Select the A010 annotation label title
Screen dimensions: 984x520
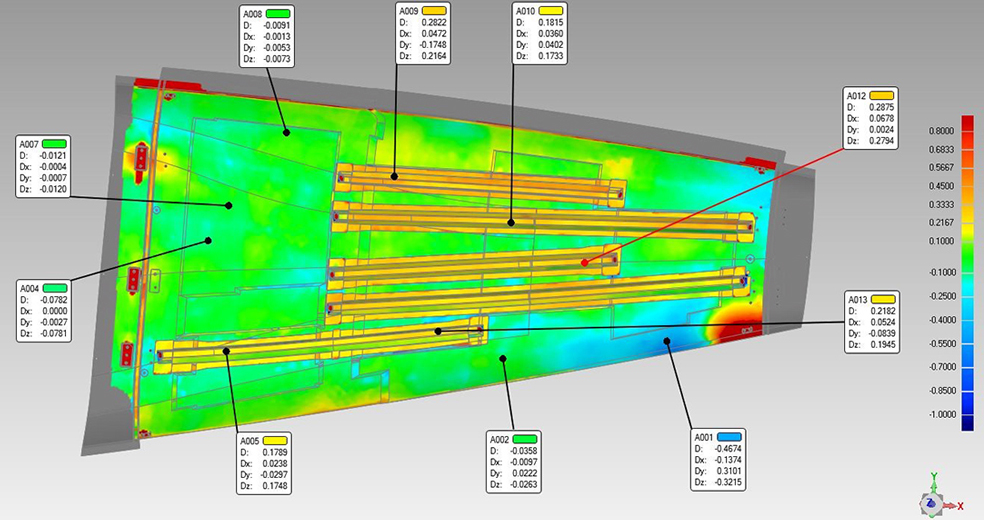(x=525, y=11)
